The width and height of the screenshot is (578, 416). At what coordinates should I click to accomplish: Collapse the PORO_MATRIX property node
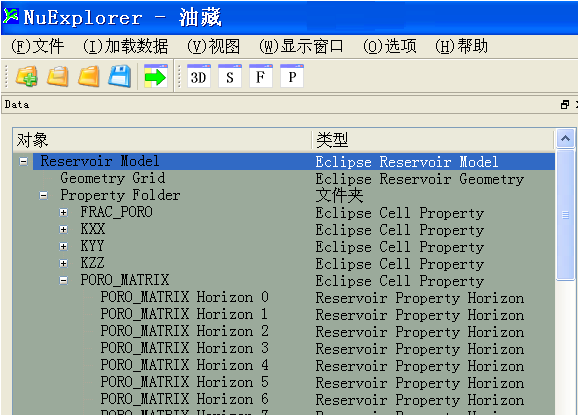(x=63, y=280)
